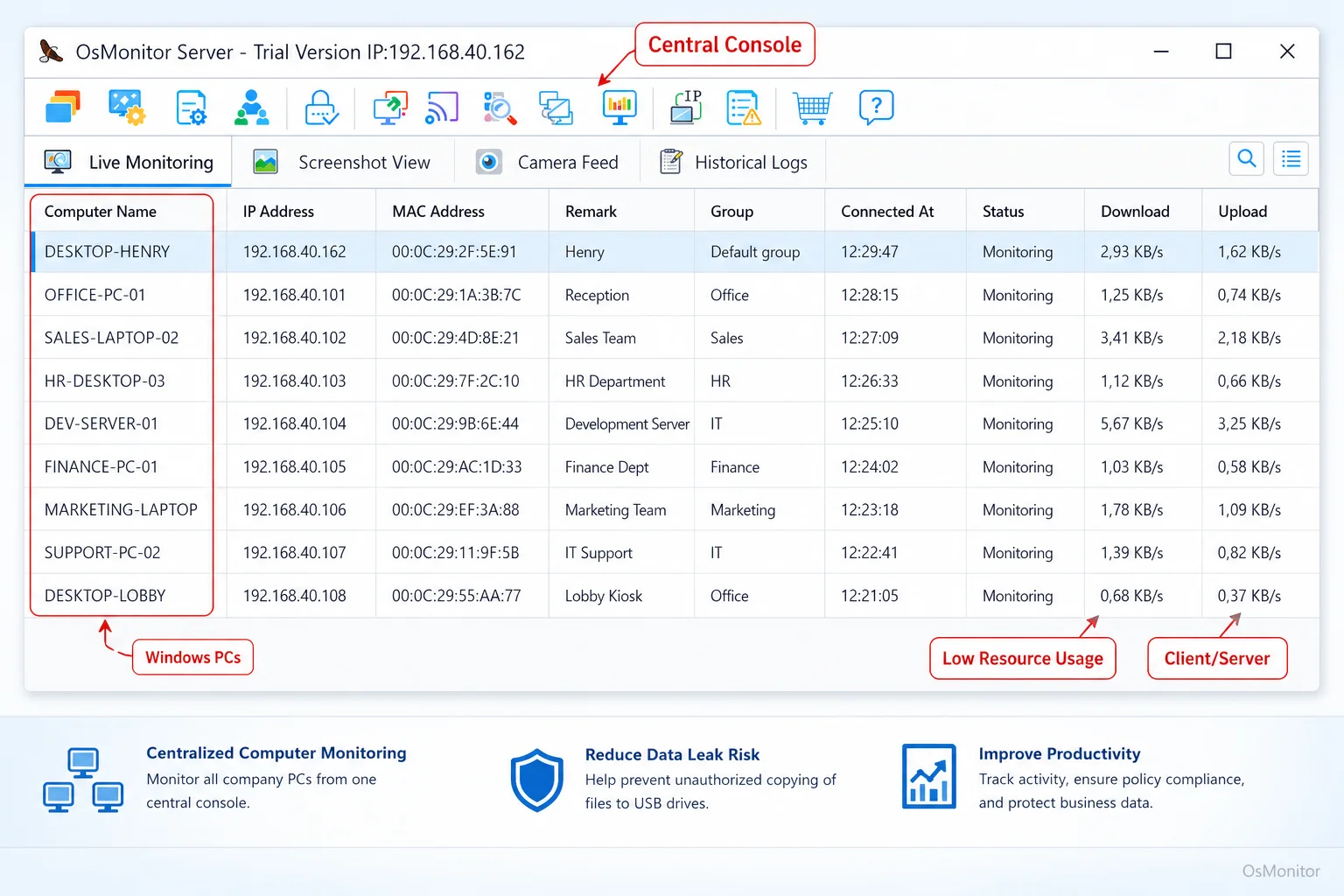This screenshot has height=896, width=1344.
Task: Open the Camera Feed tab
Action: (x=547, y=162)
